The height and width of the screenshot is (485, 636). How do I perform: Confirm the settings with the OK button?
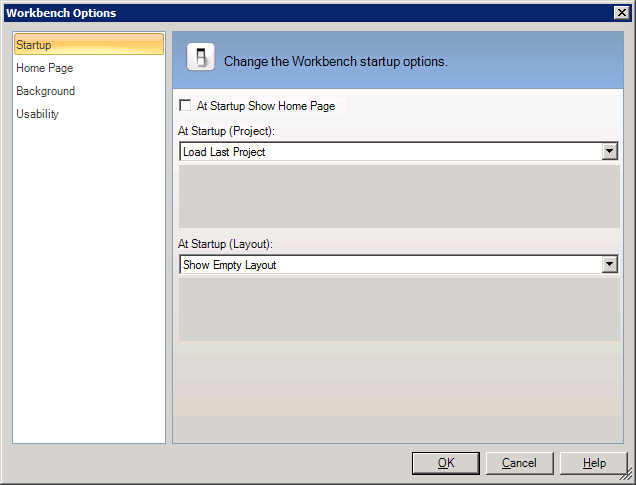pyautogui.click(x=446, y=463)
